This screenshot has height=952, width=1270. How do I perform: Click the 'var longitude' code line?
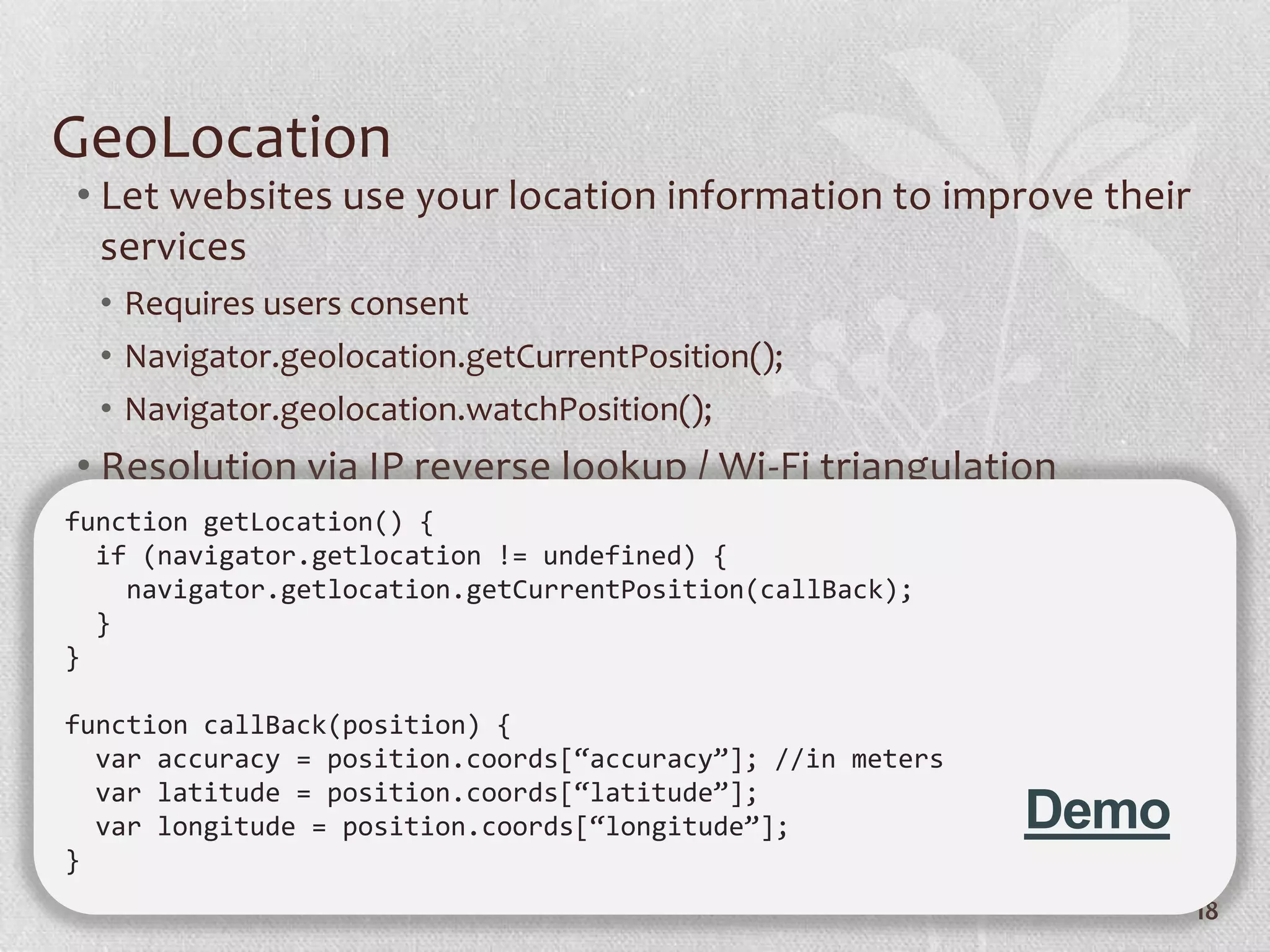pyautogui.click(x=441, y=827)
